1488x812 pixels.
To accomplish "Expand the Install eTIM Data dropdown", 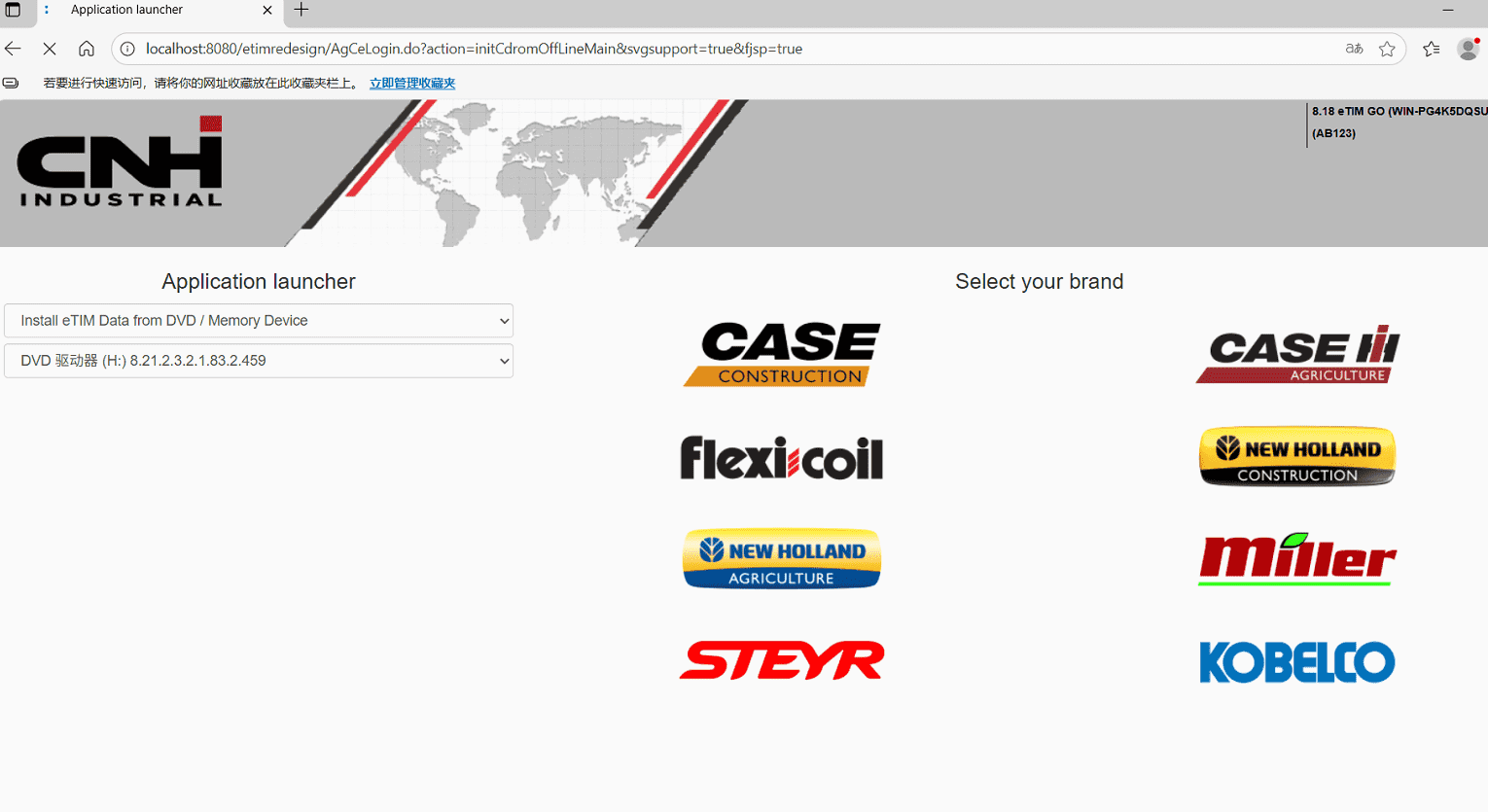I will 259,321.
